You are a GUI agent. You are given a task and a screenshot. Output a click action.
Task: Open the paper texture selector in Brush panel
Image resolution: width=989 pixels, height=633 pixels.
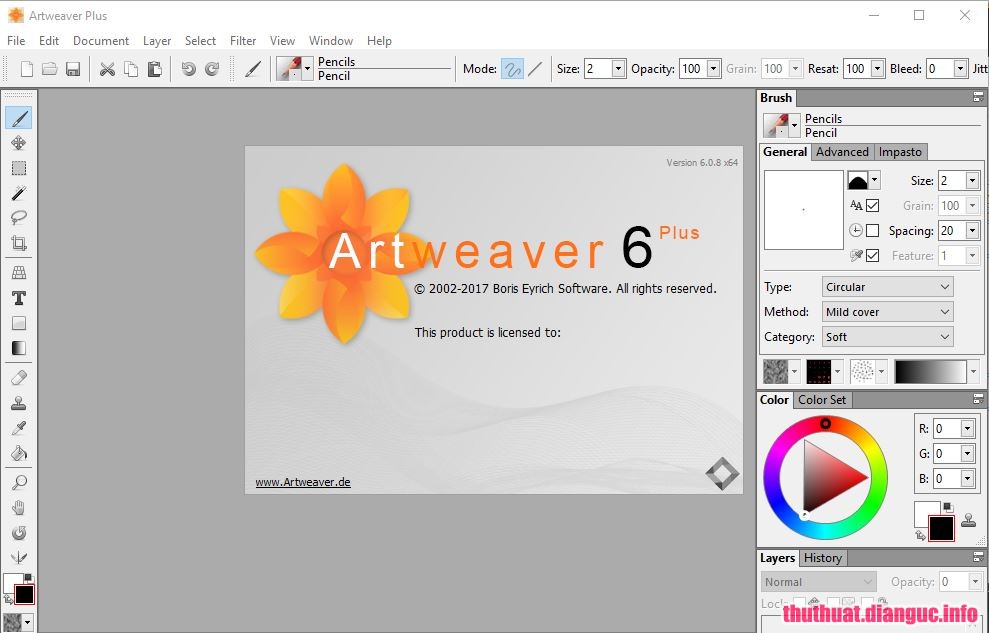point(781,372)
